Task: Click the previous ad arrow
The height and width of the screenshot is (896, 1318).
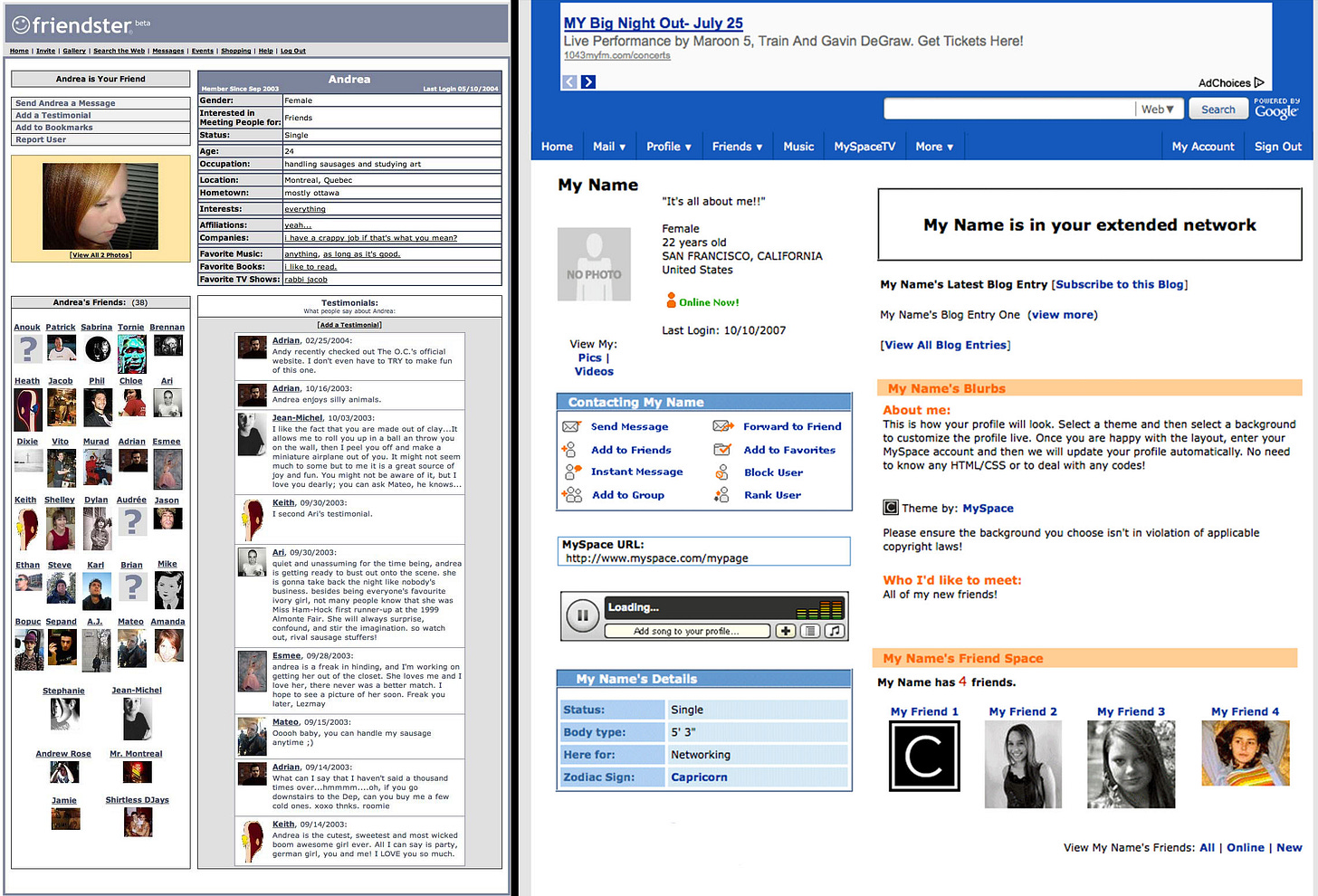Action: point(569,81)
